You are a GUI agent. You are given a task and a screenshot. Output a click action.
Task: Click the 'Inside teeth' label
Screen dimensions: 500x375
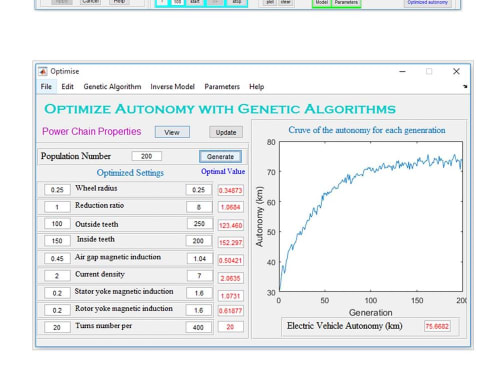tap(96, 239)
